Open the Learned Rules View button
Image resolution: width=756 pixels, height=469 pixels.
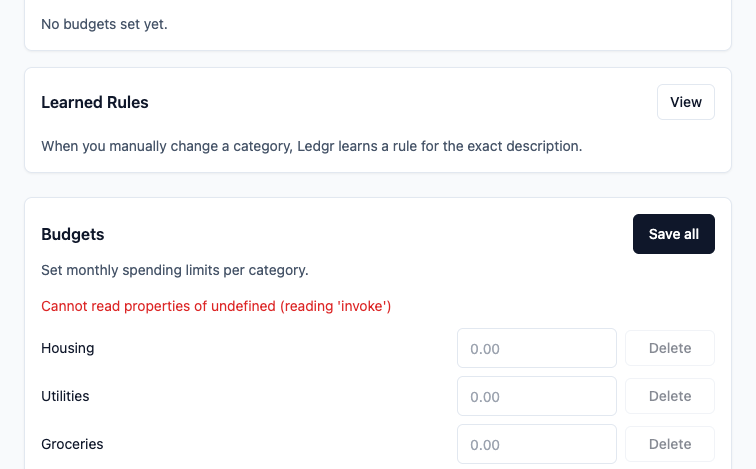pos(685,102)
